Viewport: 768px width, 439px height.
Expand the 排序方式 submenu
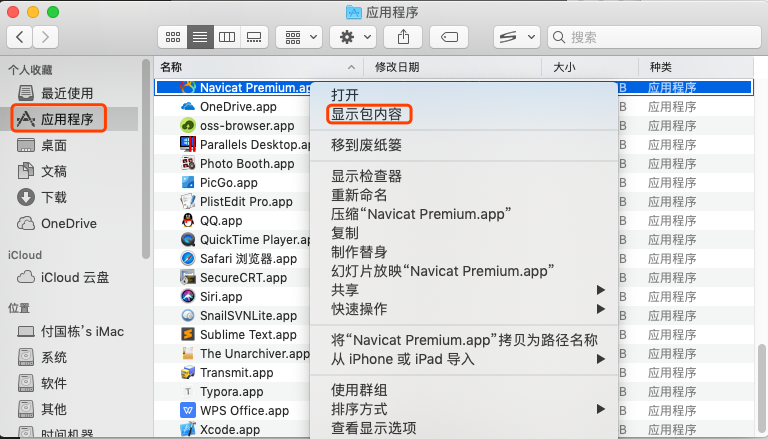464,409
